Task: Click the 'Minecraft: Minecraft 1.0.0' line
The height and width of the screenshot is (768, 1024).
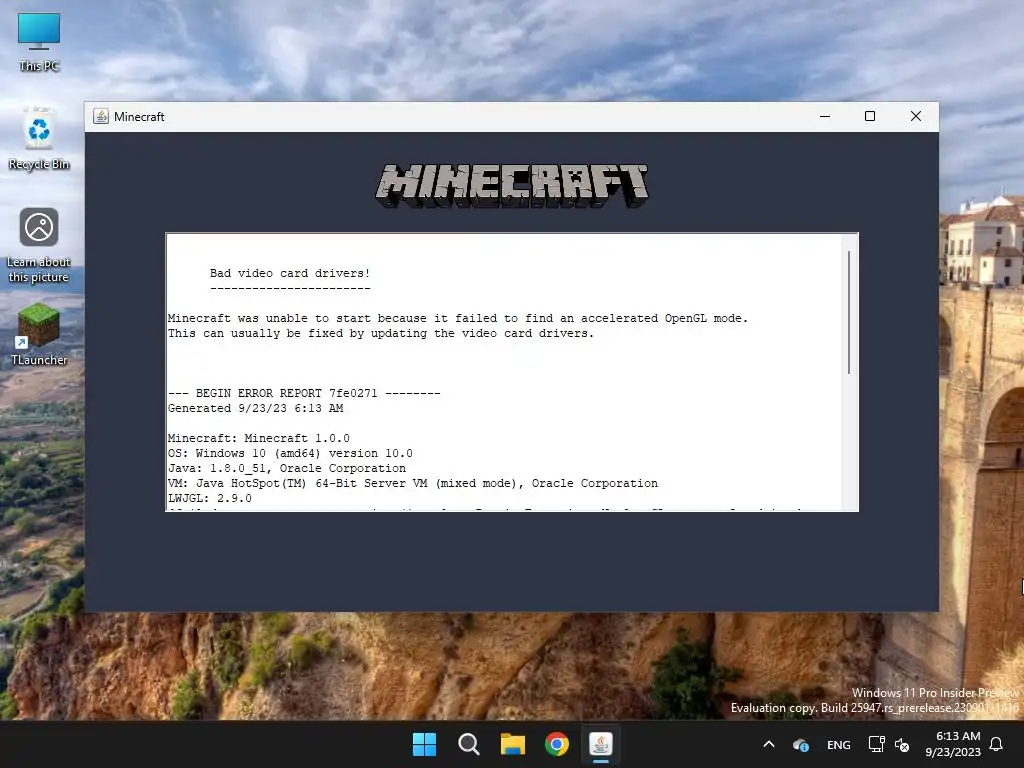Action: (x=259, y=438)
